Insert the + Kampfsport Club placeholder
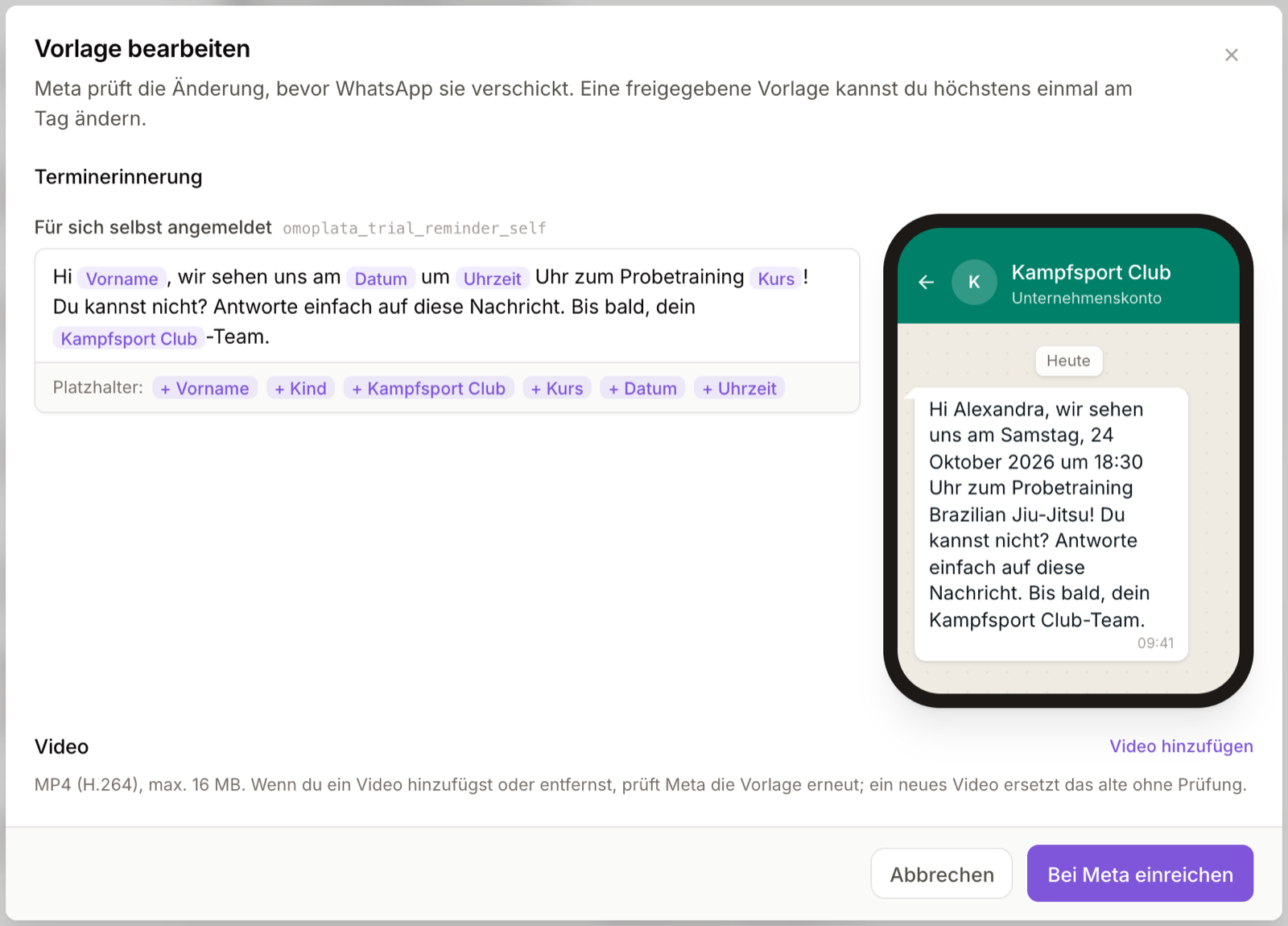This screenshot has width=1288, height=926. tap(428, 388)
